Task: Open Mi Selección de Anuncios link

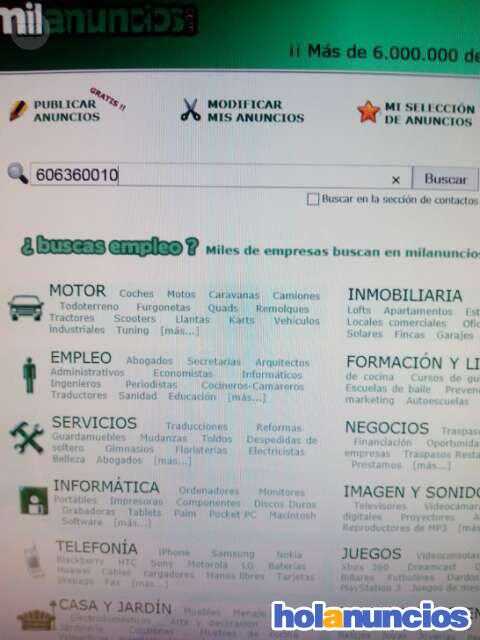Action: pyautogui.click(x=430, y=114)
